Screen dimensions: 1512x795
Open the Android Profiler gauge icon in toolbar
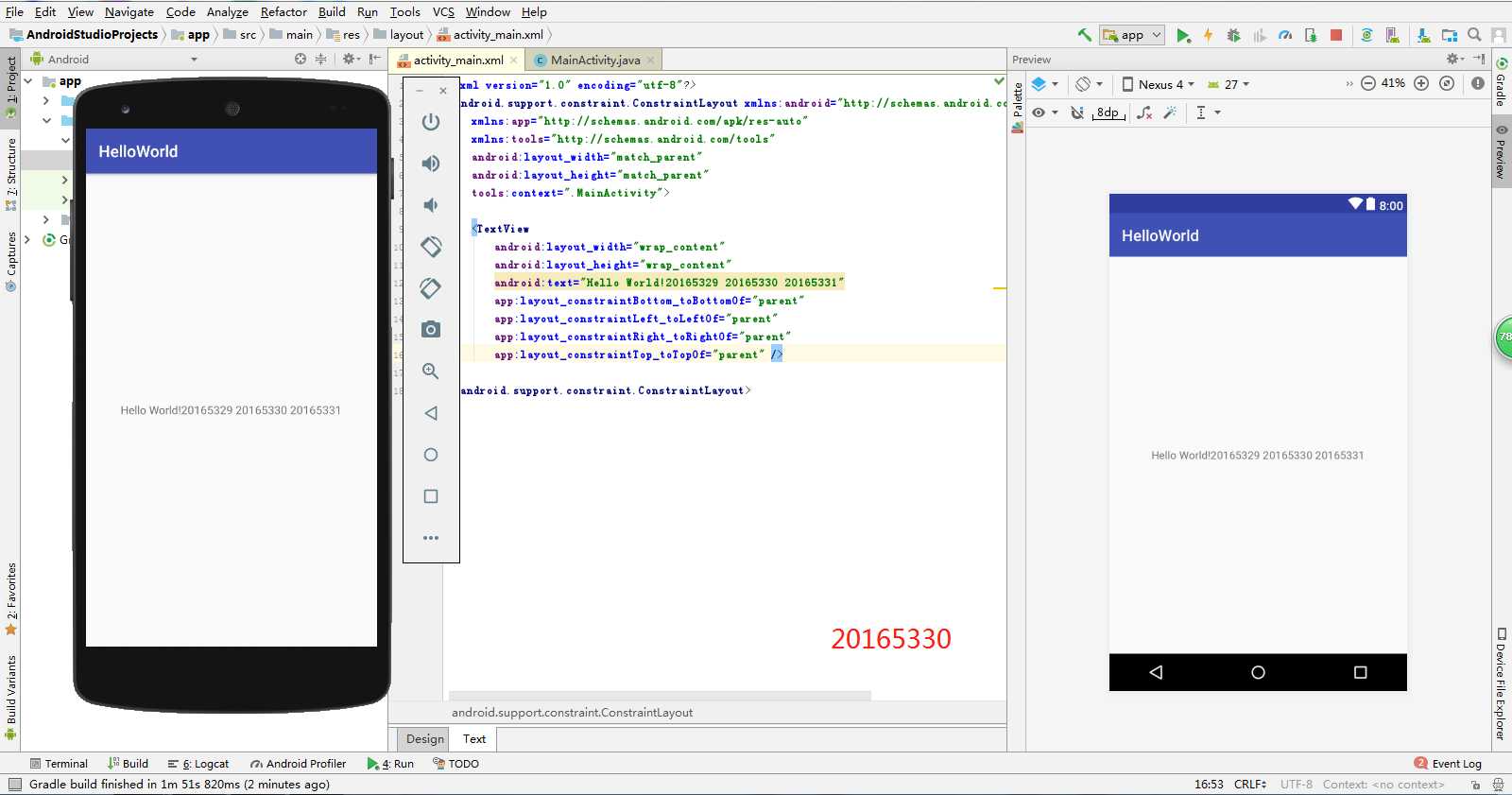click(x=1285, y=35)
